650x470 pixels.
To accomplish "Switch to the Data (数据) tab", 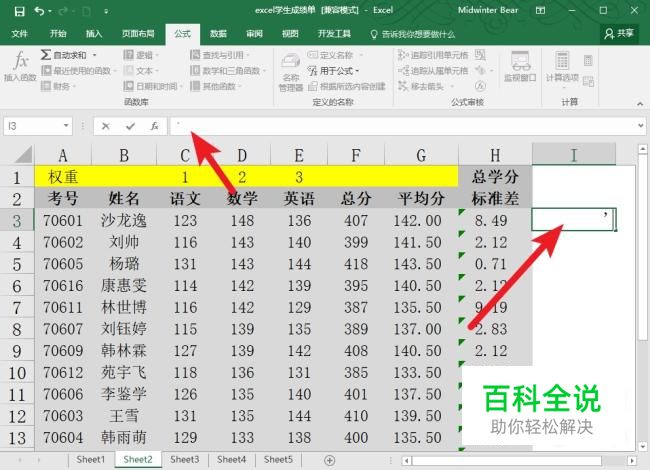I will (218, 34).
